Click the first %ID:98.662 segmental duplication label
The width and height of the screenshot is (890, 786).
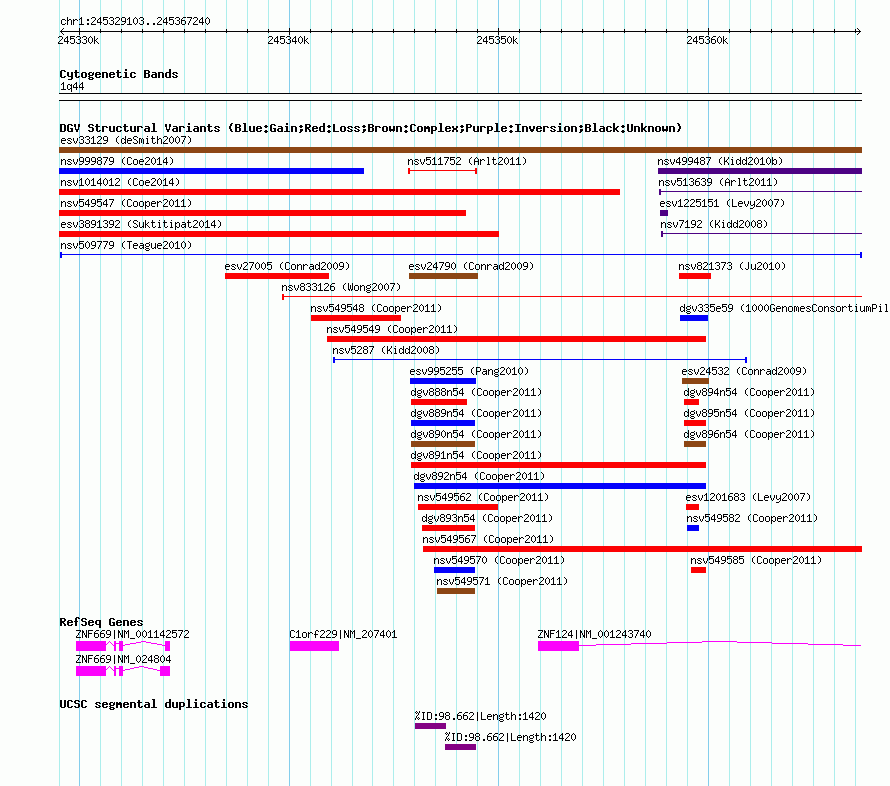coord(480,716)
